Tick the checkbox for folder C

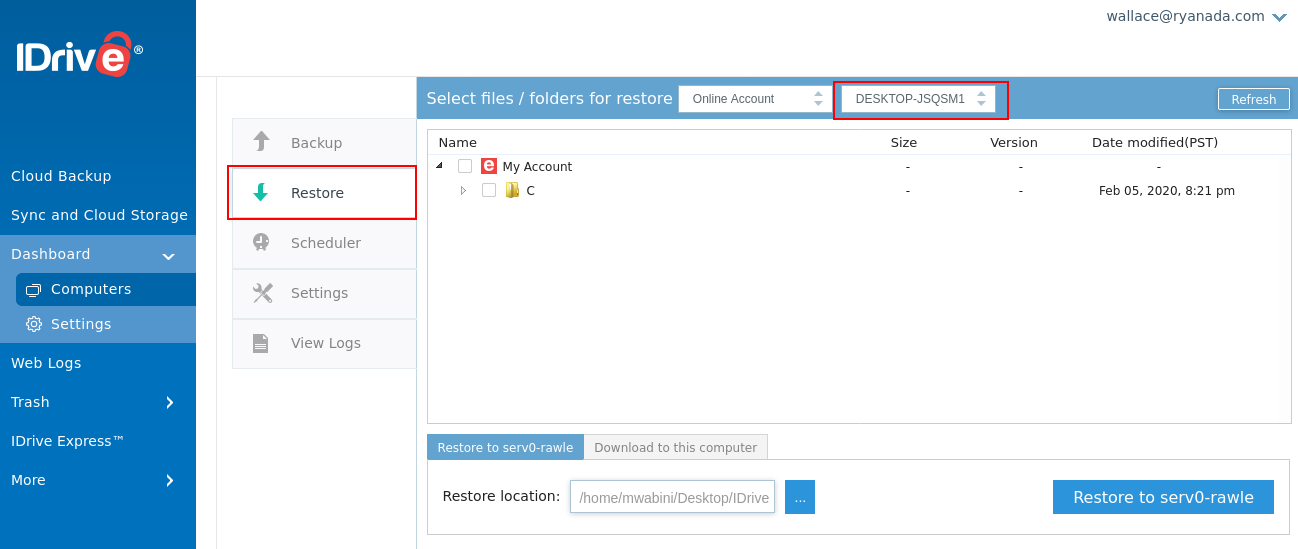(x=489, y=190)
